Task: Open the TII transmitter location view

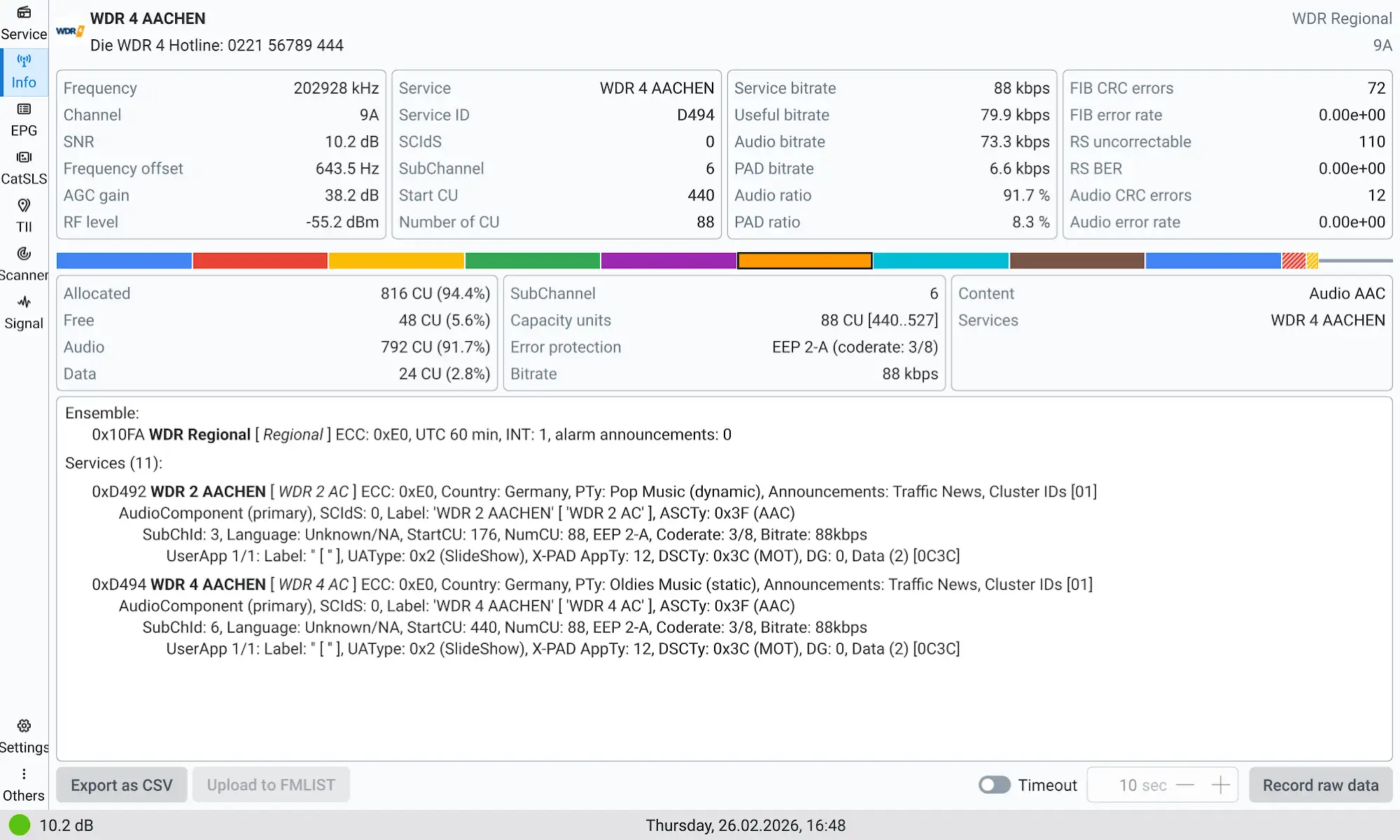Action: coord(24,215)
